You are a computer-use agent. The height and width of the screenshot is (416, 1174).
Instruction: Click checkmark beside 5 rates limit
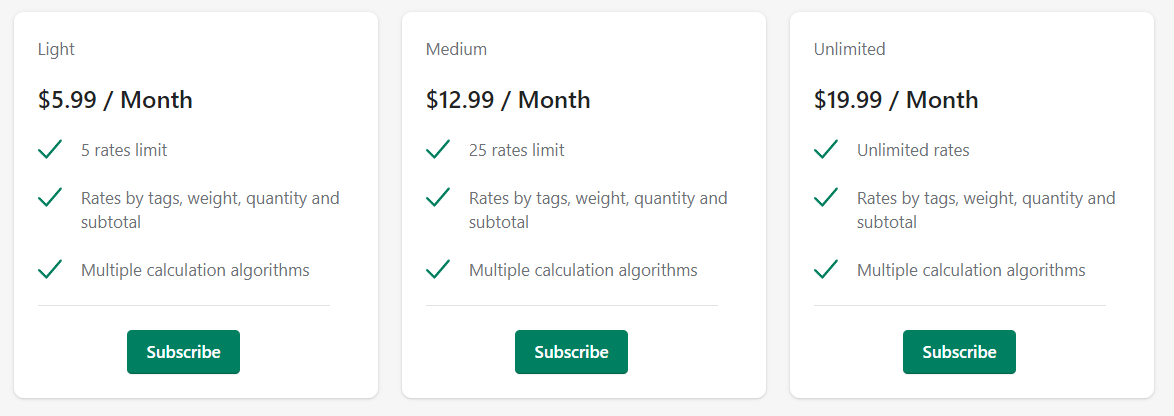click(x=49, y=150)
